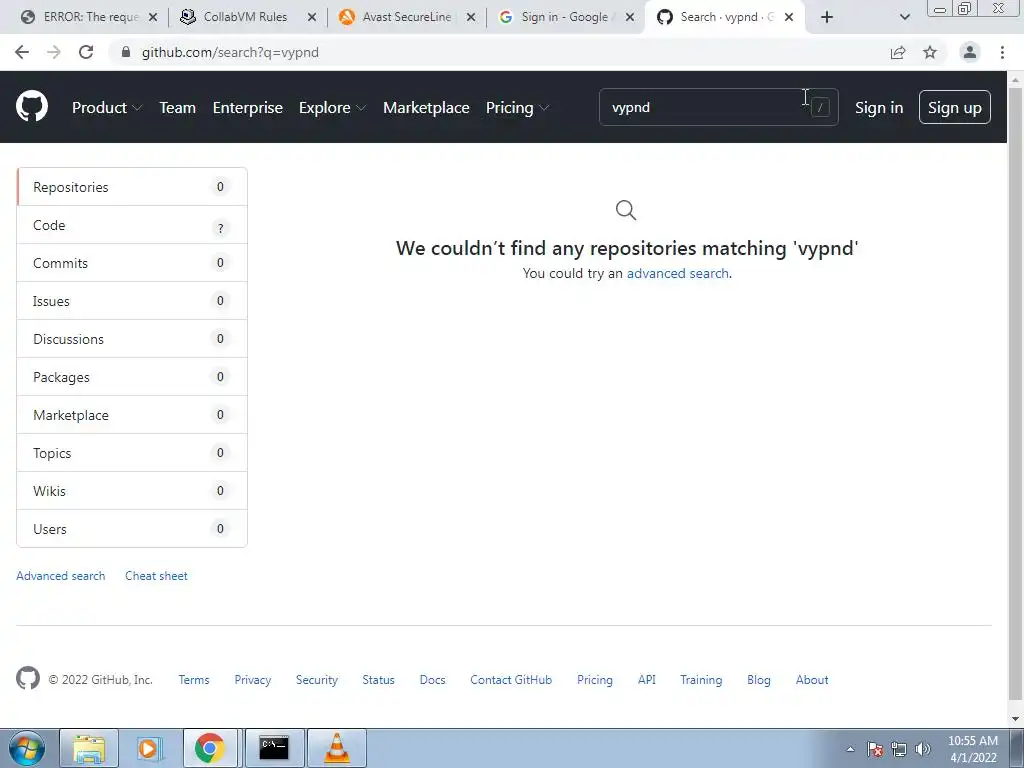Close the Avast SecureLine tab
Image resolution: width=1024 pixels, height=768 pixels.
(x=471, y=17)
